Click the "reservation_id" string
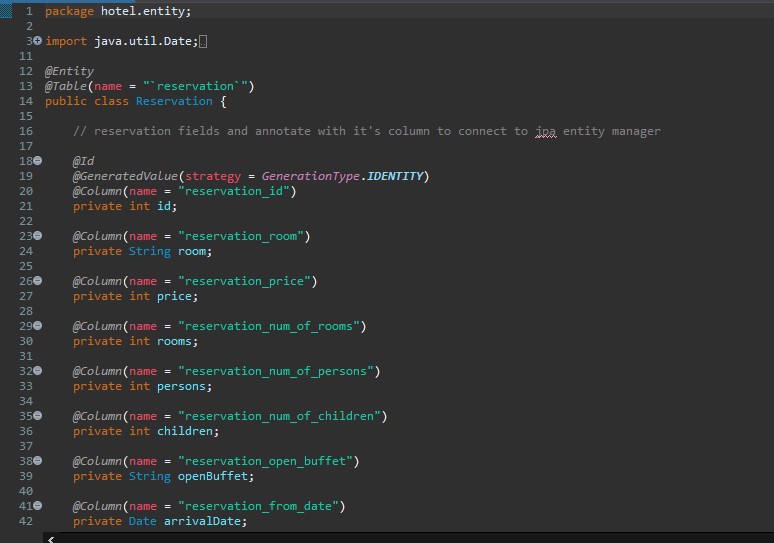Screen dimensions: 774x543 tap(233, 191)
